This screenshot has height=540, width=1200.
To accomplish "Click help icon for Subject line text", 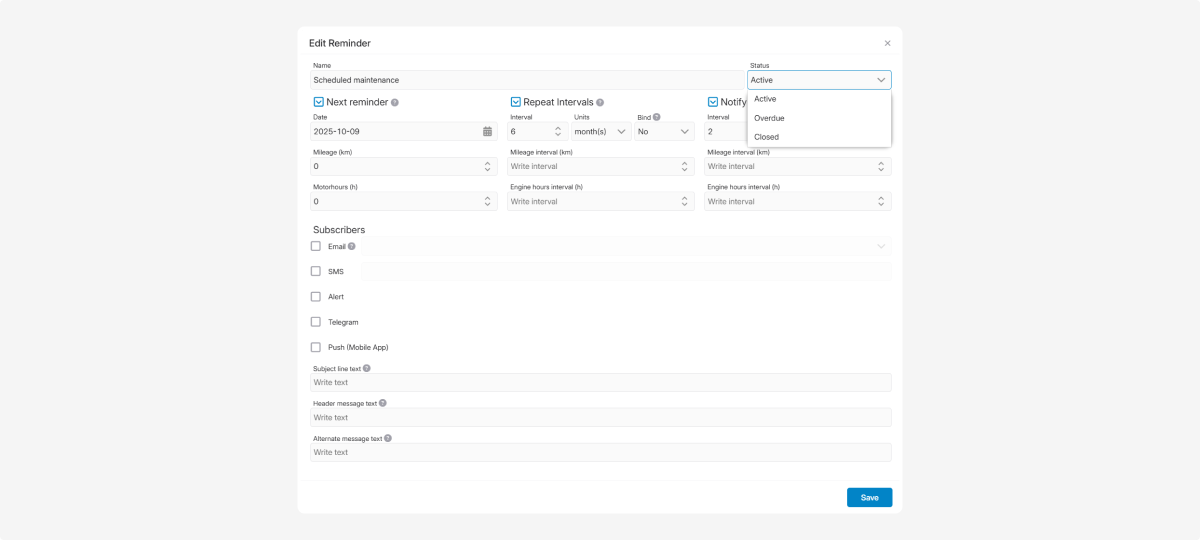I will point(367,368).
